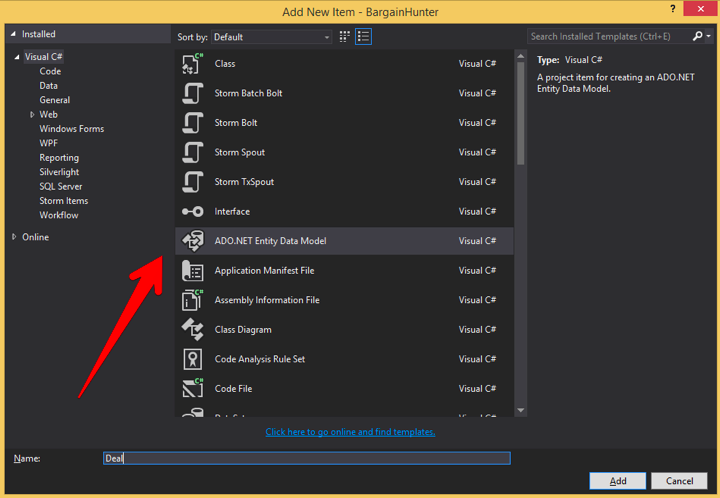Click the 'Interface' template name
720x498 pixels.
(232, 212)
